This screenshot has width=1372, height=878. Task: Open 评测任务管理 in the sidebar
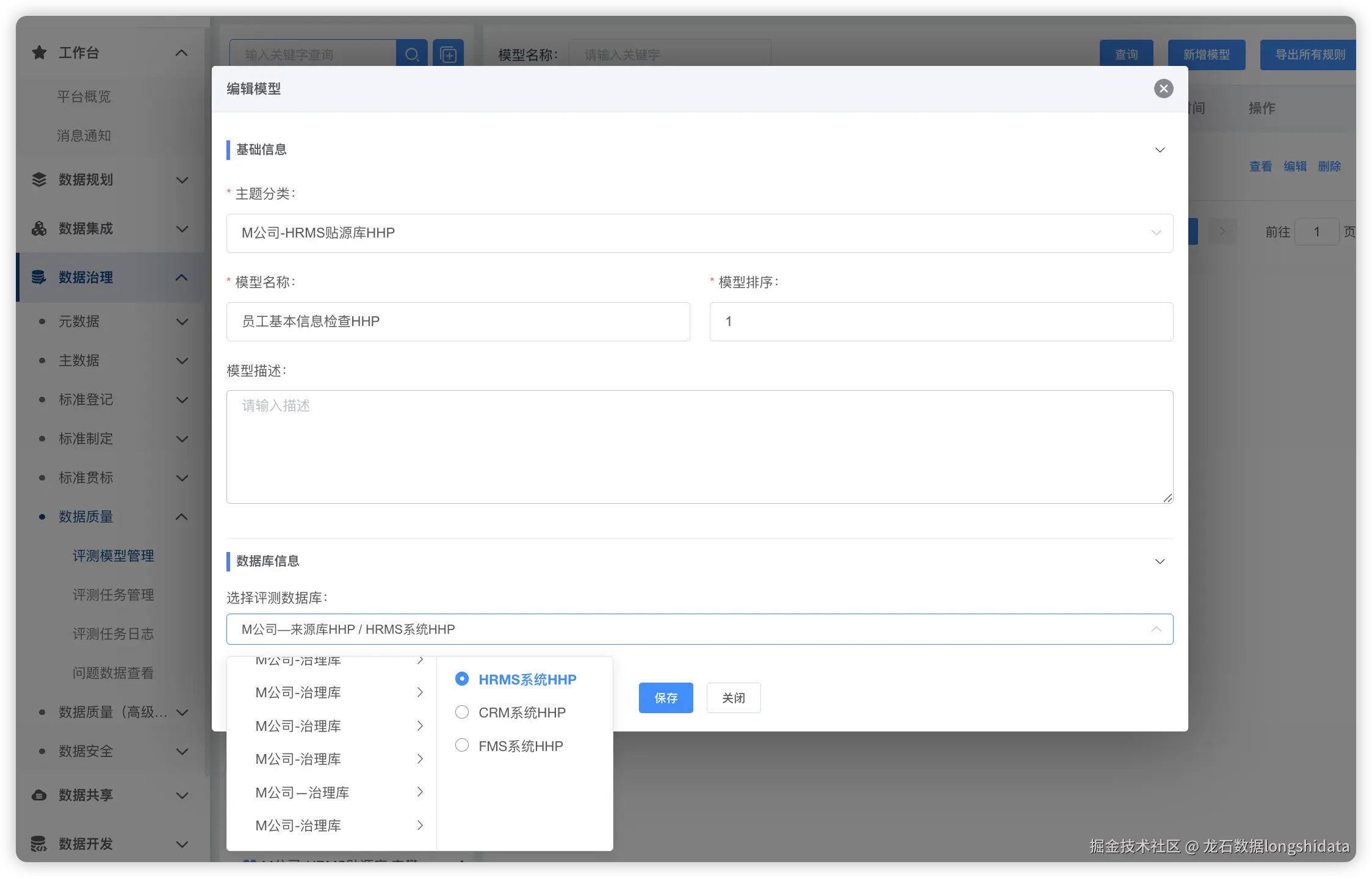coord(113,595)
